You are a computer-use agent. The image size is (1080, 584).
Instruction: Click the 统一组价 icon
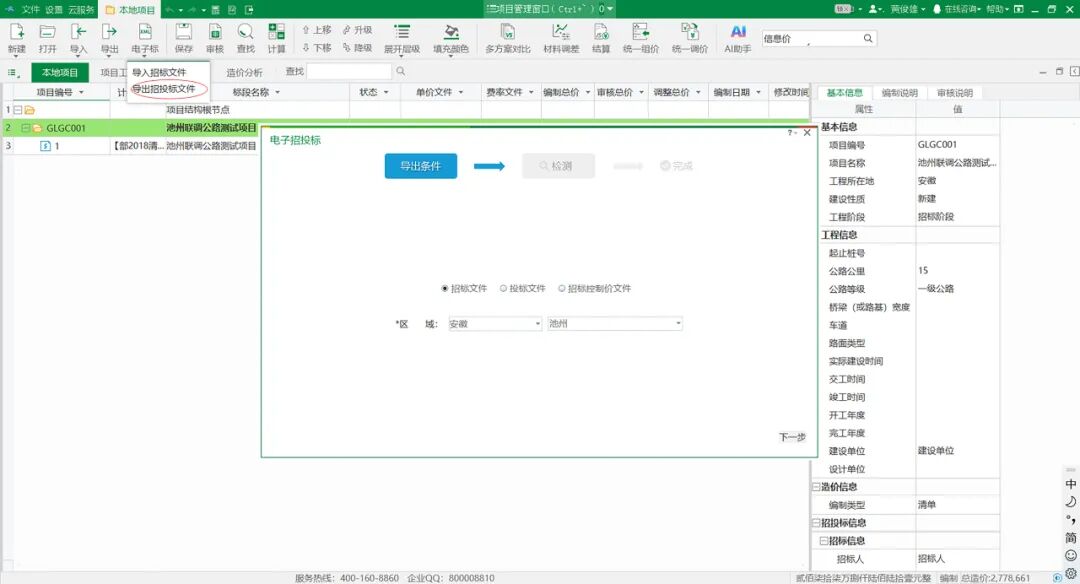click(641, 38)
